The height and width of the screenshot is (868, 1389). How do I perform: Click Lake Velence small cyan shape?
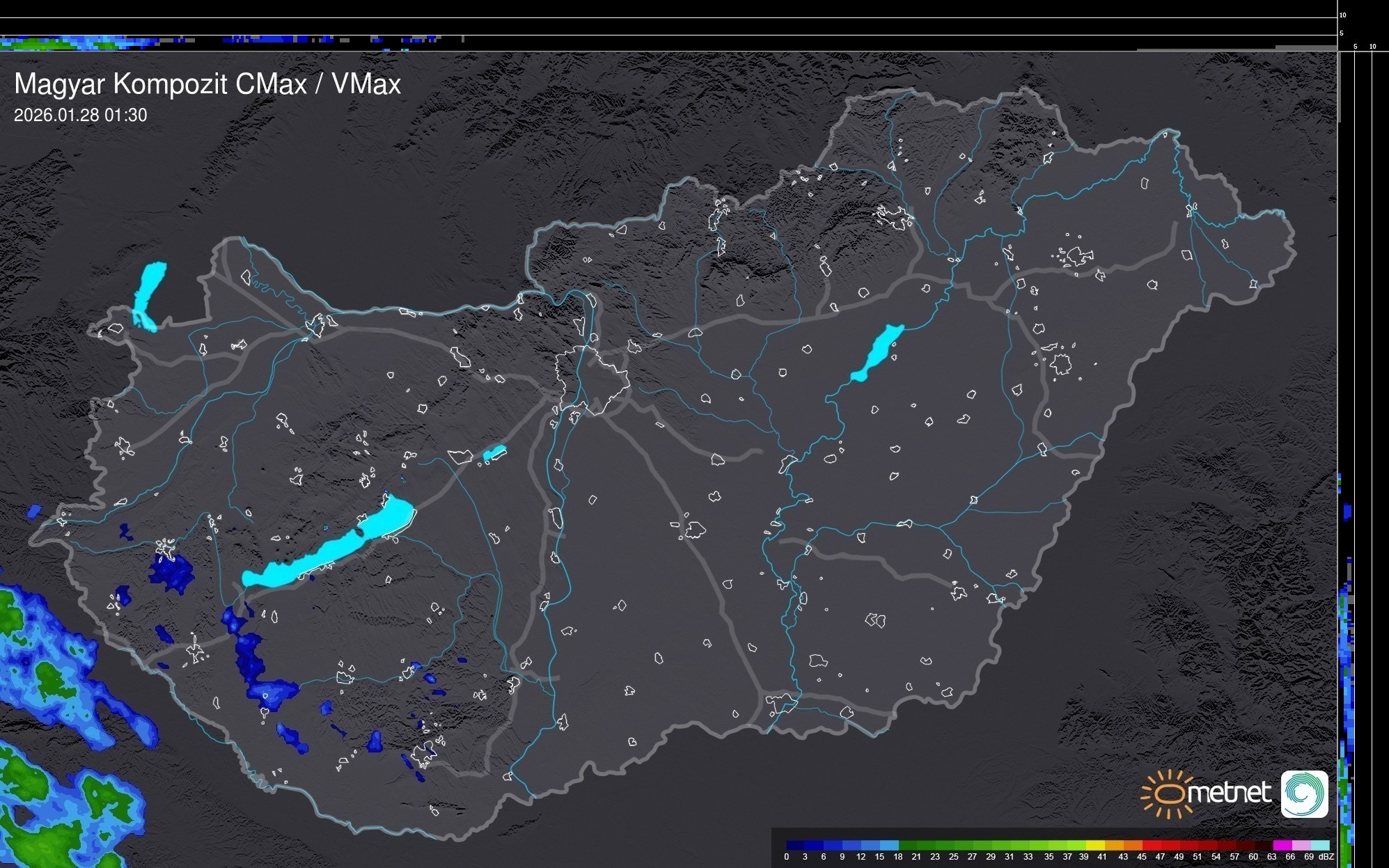click(494, 453)
